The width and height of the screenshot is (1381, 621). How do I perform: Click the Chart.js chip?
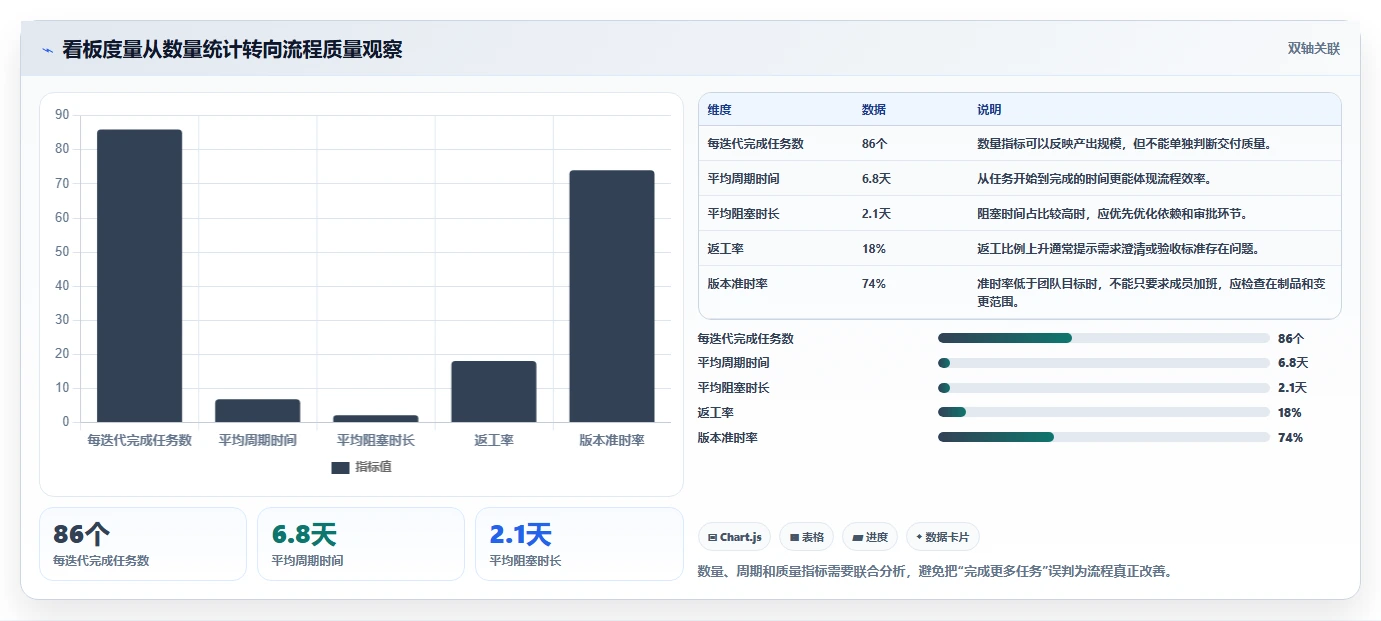[x=735, y=537]
